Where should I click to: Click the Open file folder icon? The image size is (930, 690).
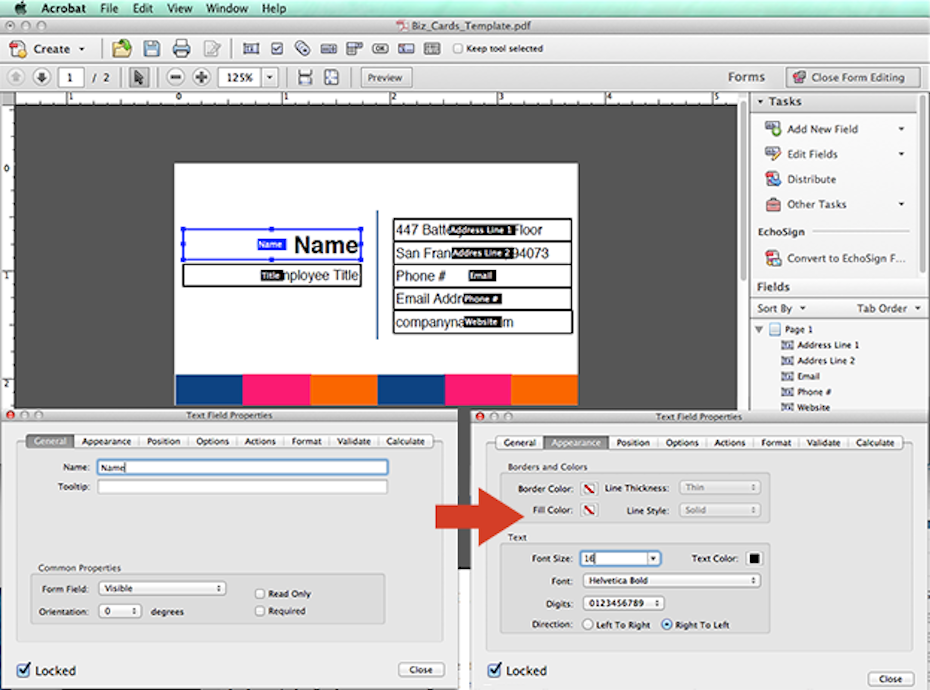(121, 48)
